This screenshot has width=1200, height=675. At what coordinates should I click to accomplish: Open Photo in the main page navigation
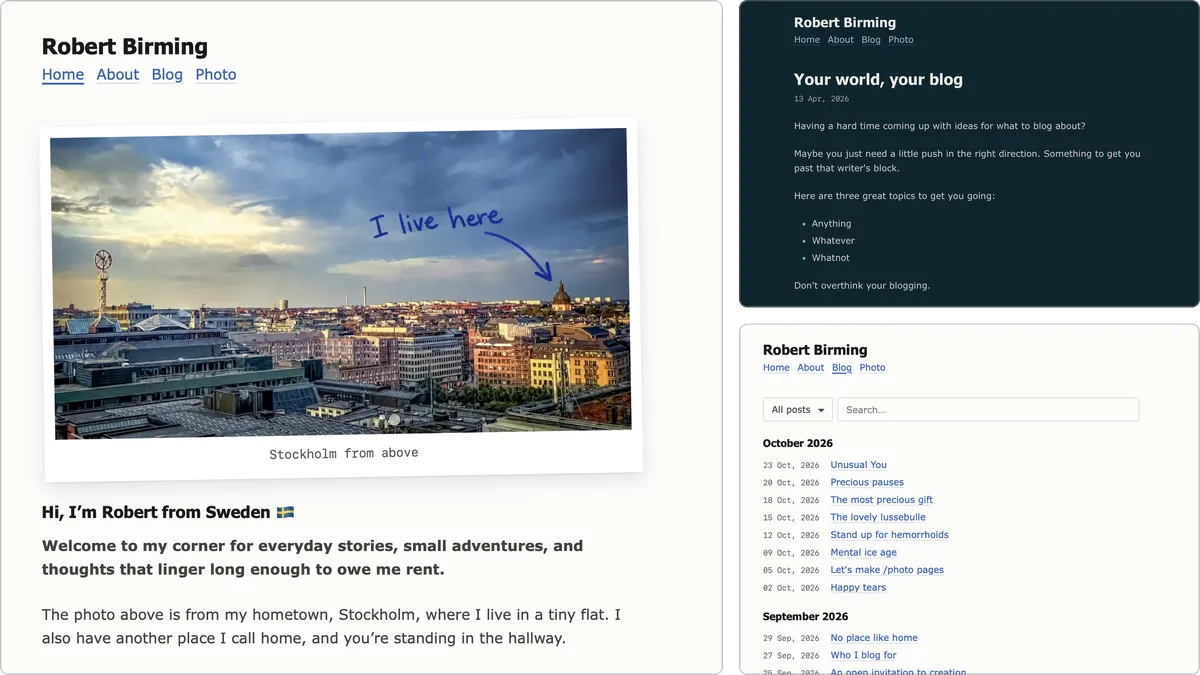(x=216, y=74)
